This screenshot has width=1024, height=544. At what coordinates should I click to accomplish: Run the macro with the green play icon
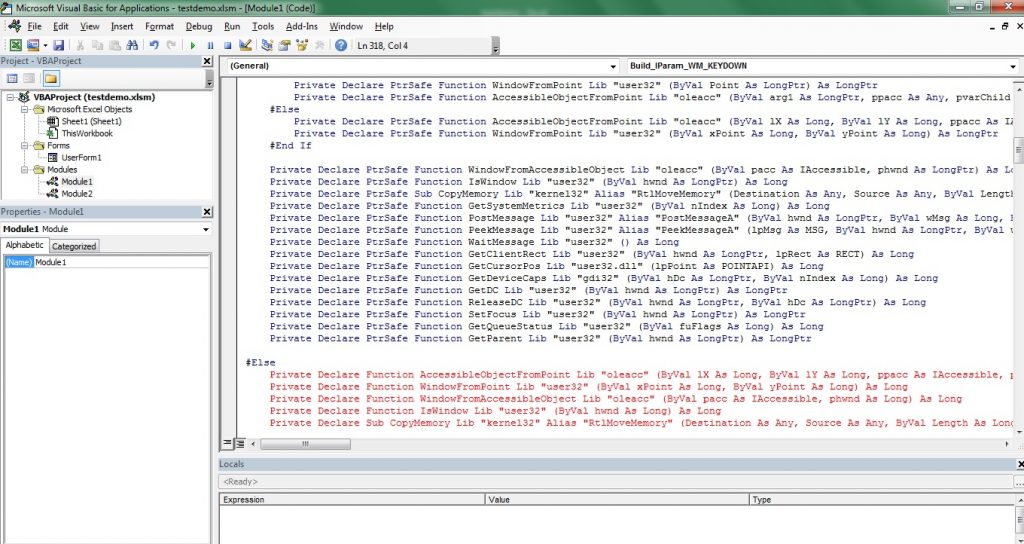[x=193, y=46]
